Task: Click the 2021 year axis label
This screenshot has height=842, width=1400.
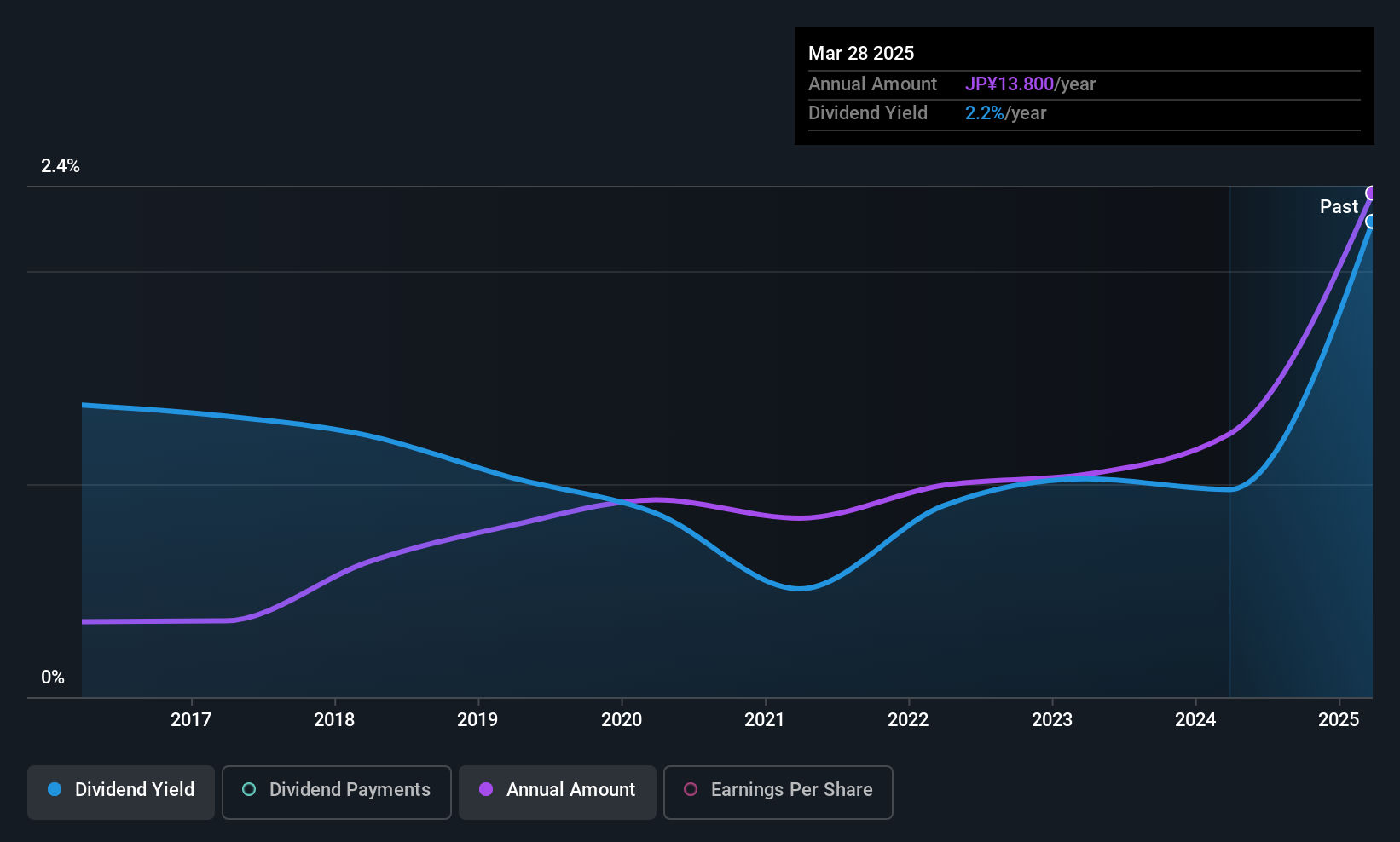Action: coord(765,720)
